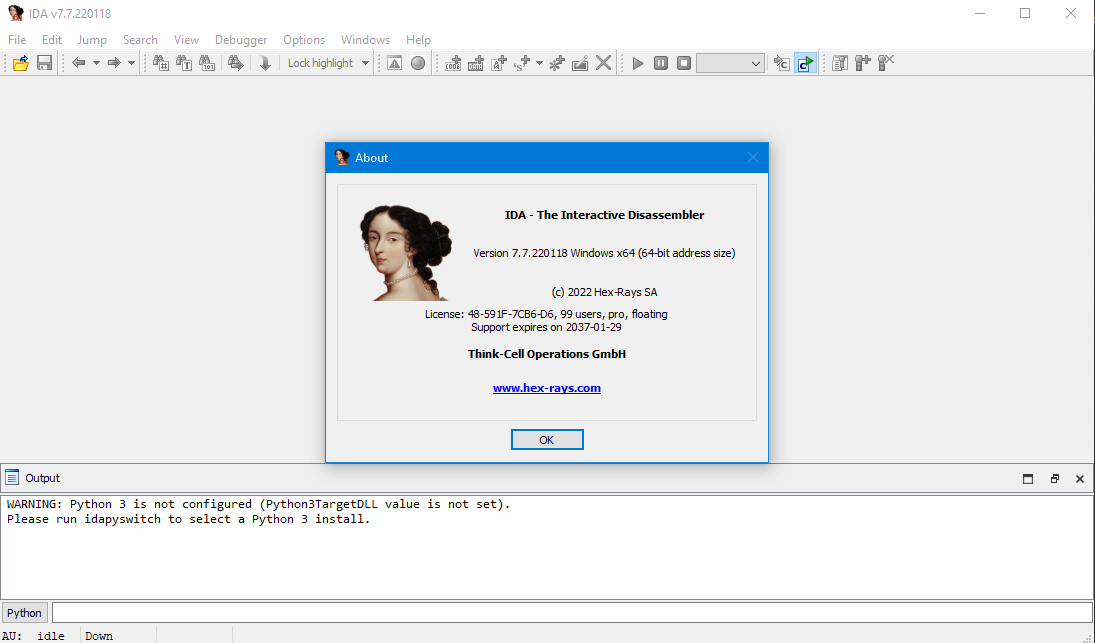Click the IDA portrait in About dialog
Screen dimensions: 1095x643
point(406,253)
